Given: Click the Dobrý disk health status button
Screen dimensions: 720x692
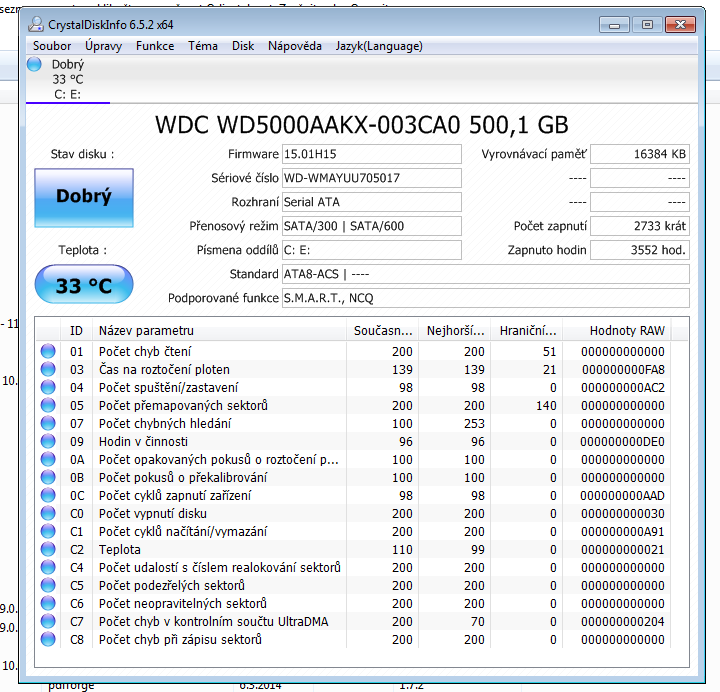Looking at the screenshot, I should (x=83, y=197).
